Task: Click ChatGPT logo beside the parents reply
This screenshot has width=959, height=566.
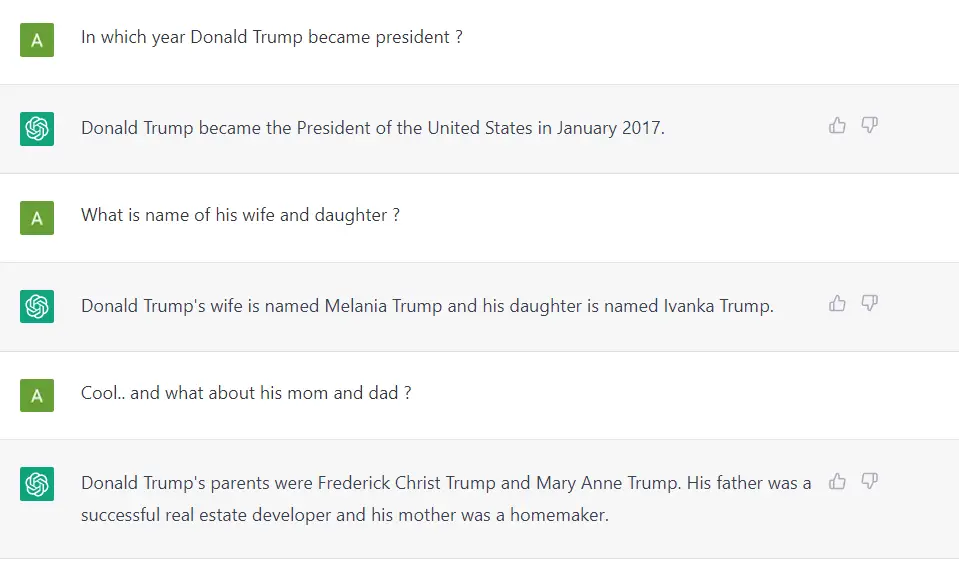Action: [37, 484]
